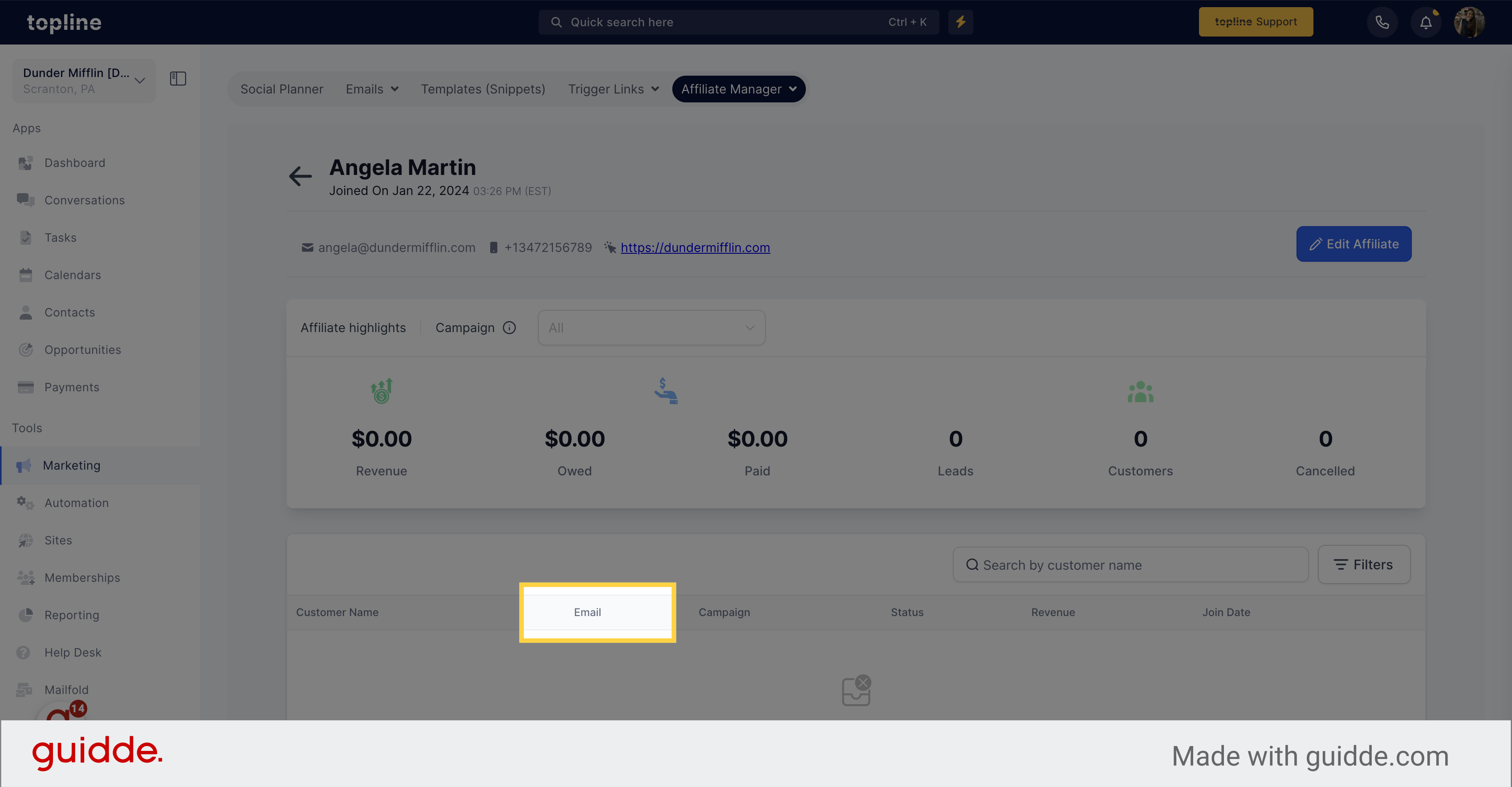Expand the Dunder Mifflin location switcher
The image size is (1512, 787).
click(x=84, y=81)
